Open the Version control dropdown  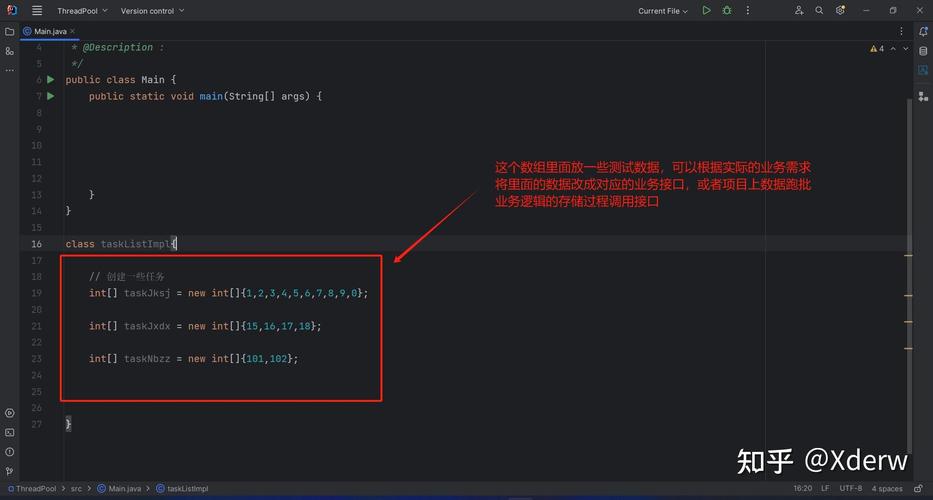[152, 11]
